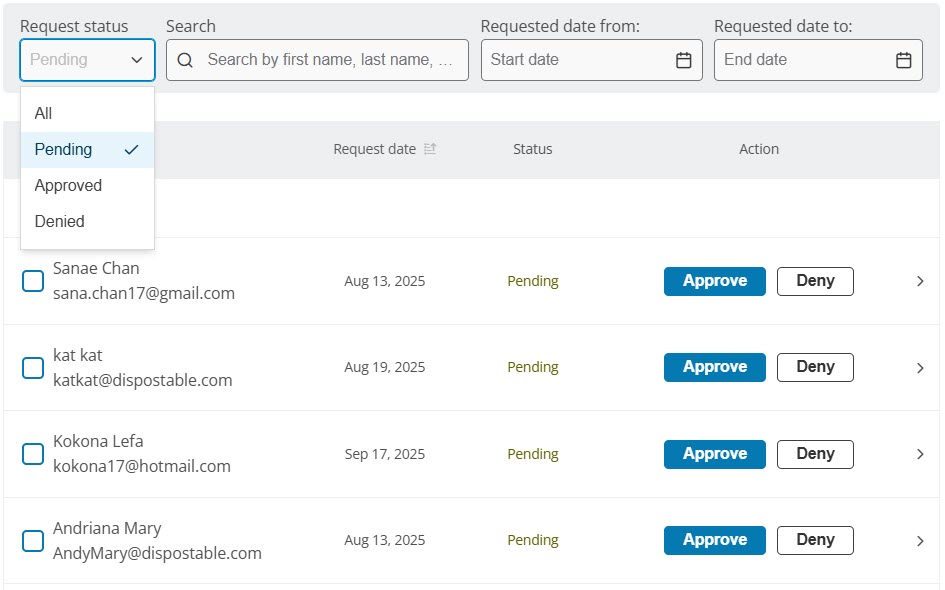Focus the End date field
Screen dimensions: 945x590
coord(818,60)
